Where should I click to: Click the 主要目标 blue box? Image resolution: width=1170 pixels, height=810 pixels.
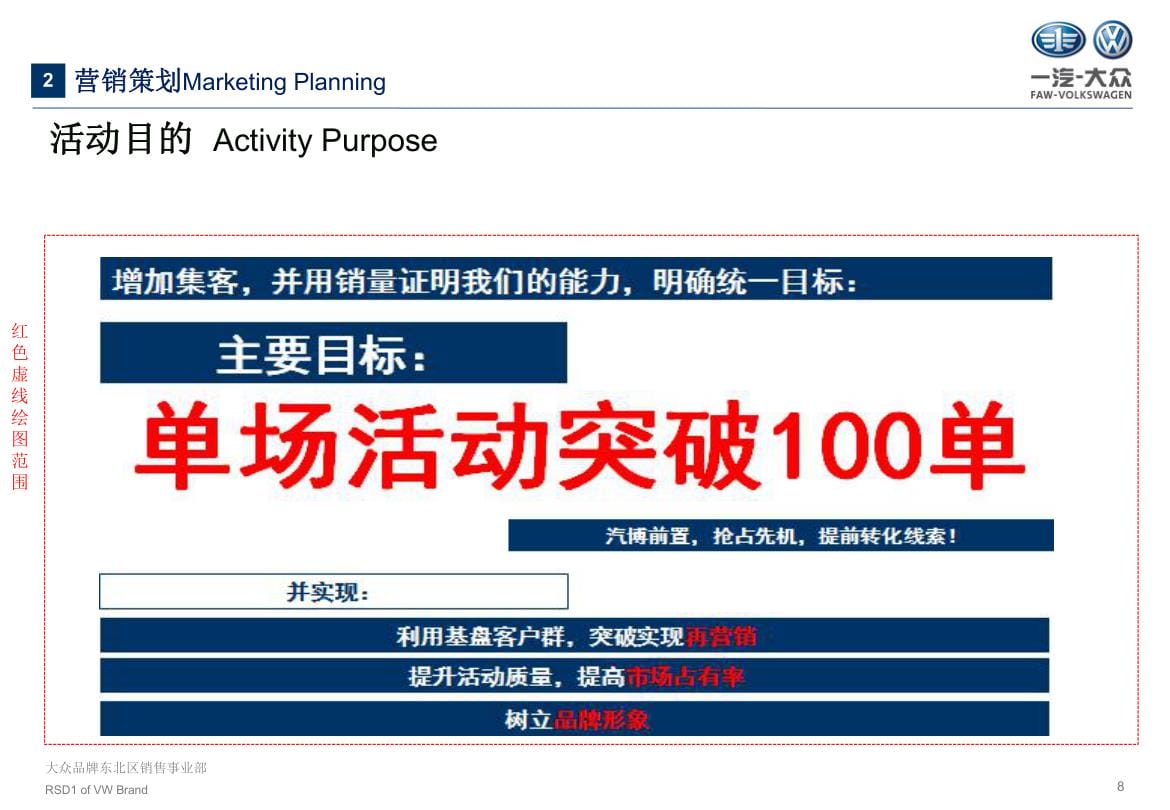tap(333, 353)
